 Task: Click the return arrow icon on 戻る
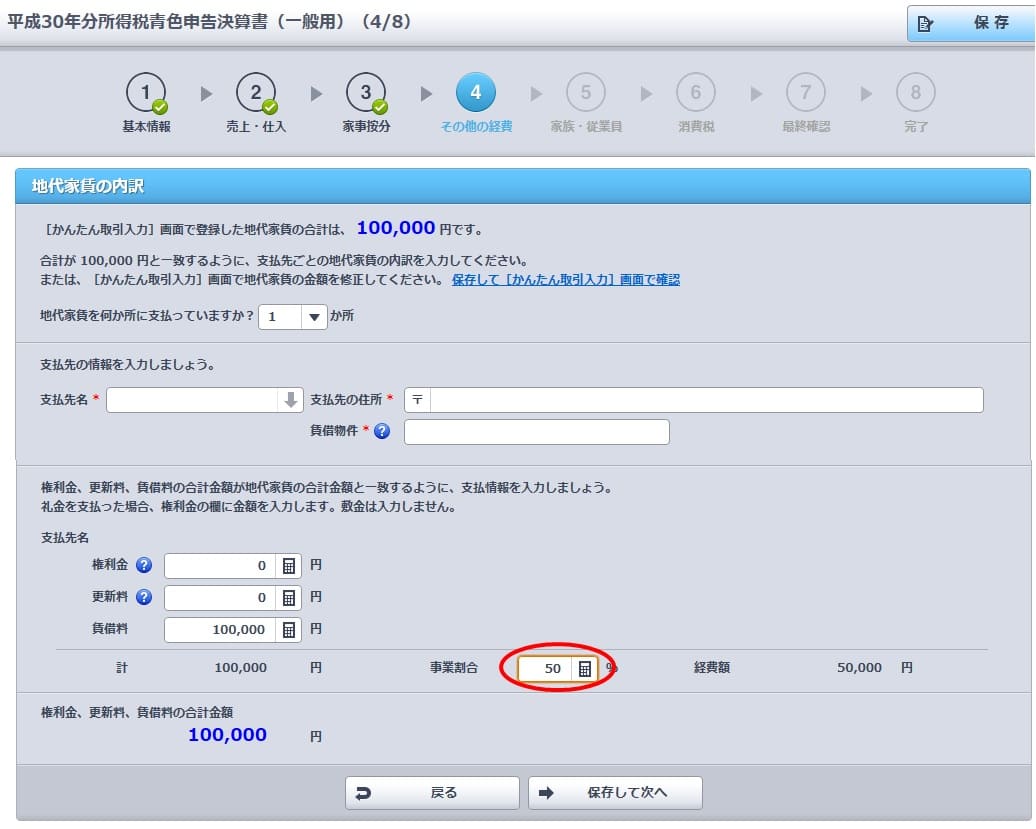(x=363, y=793)
